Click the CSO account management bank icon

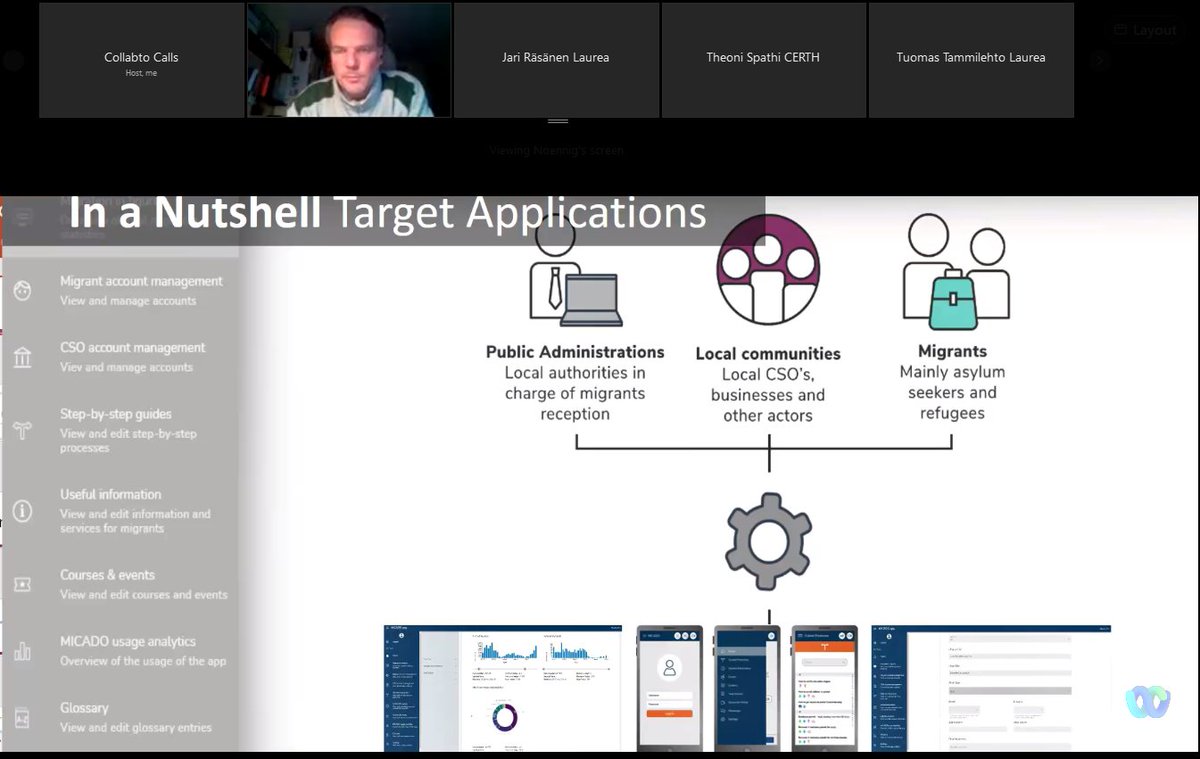(22, 357)
